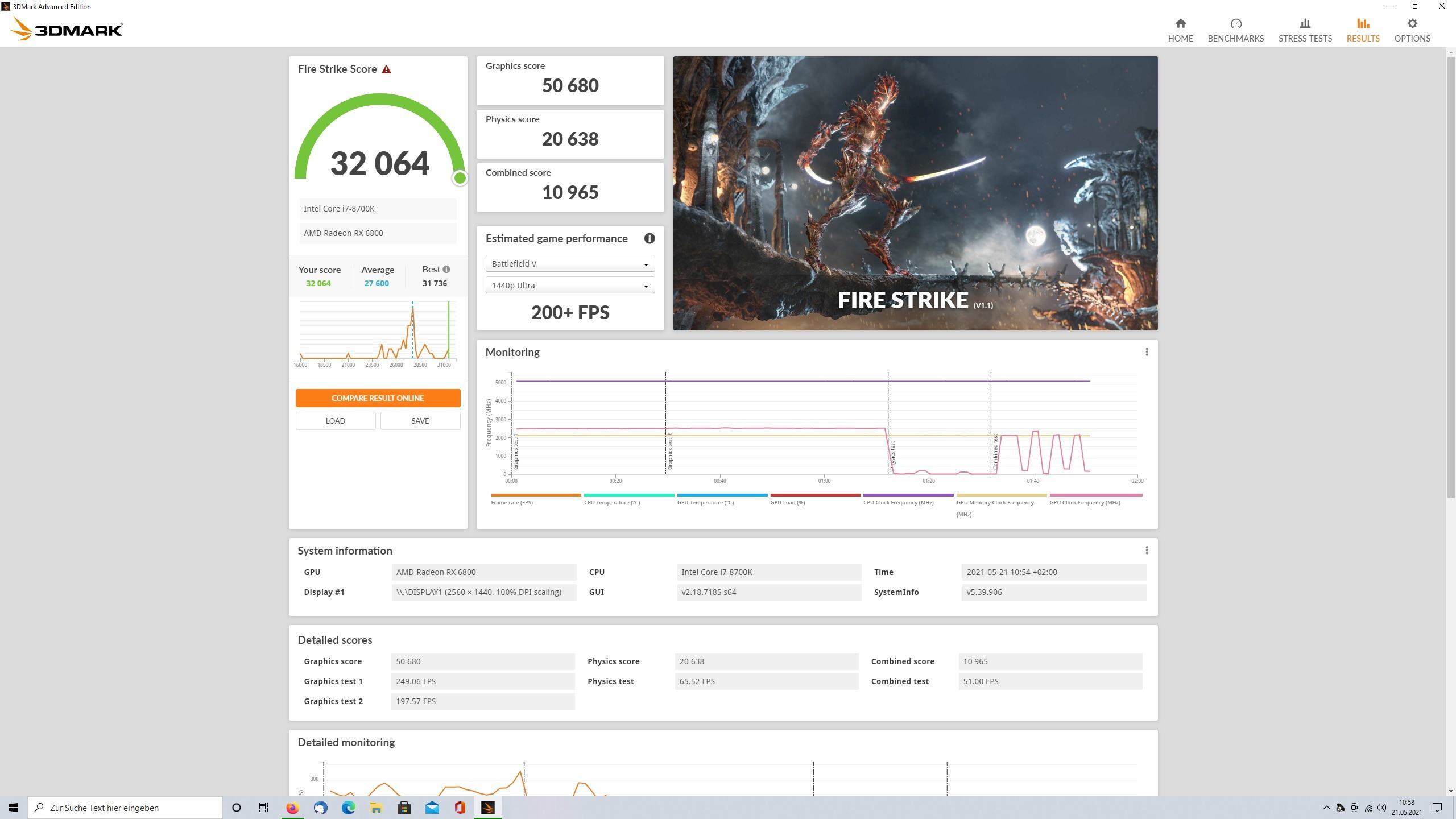Viewport: 1456px width, 819px height.
Task: Toggle Frame rate (FPS) legend series
Action: coord(536,499)
